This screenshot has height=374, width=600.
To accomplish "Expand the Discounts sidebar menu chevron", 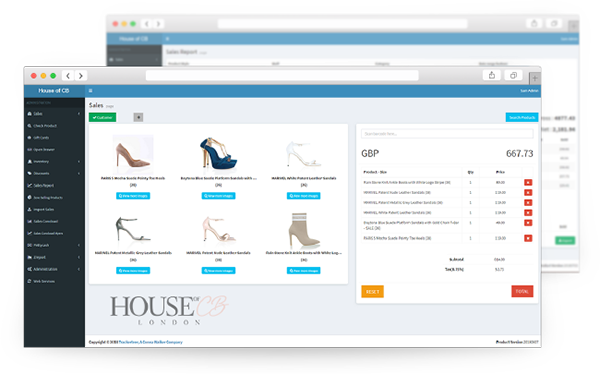I will pyautogui.click(x=79, y=173).
